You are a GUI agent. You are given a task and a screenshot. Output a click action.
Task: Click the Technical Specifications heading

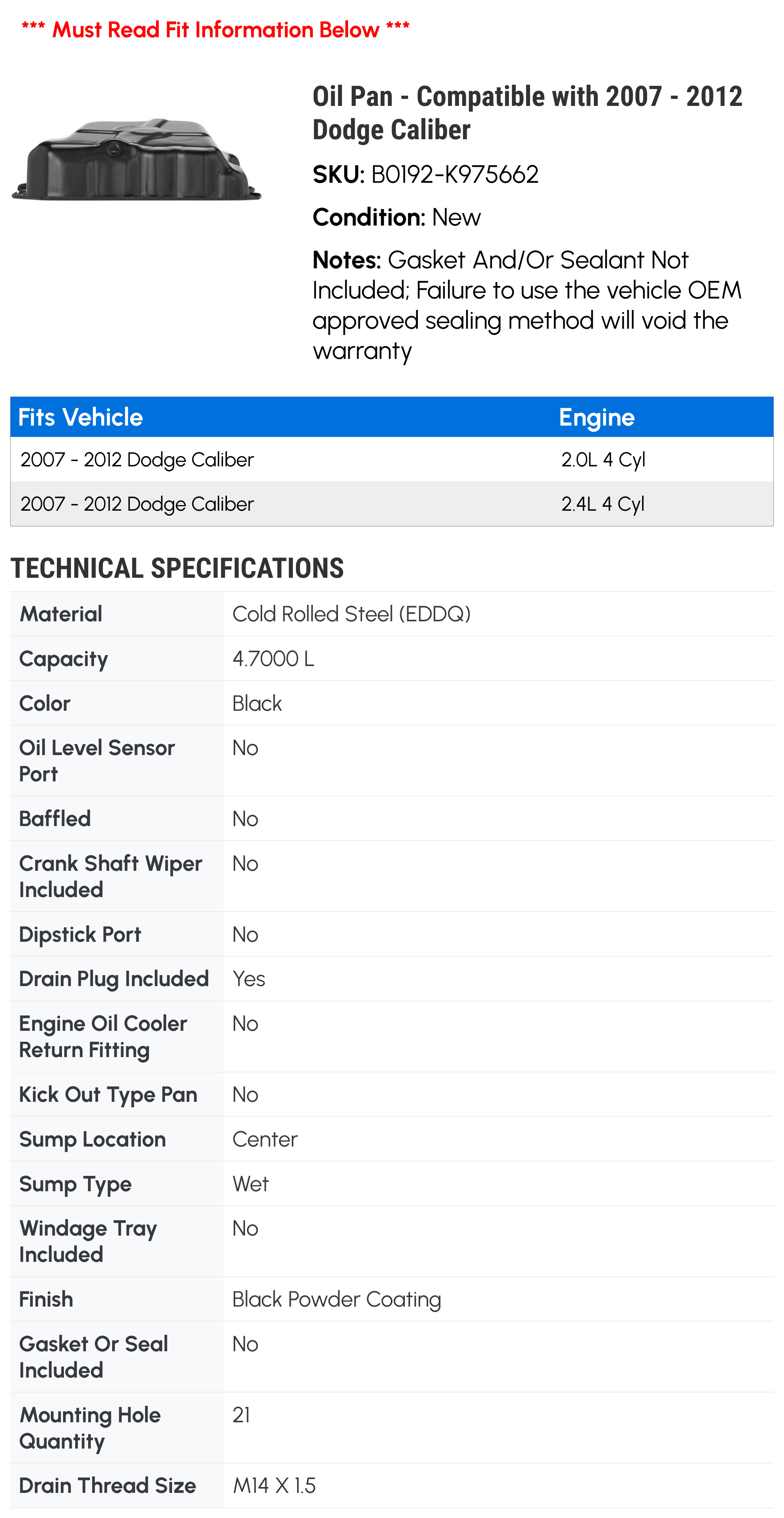tap(177, 568)
